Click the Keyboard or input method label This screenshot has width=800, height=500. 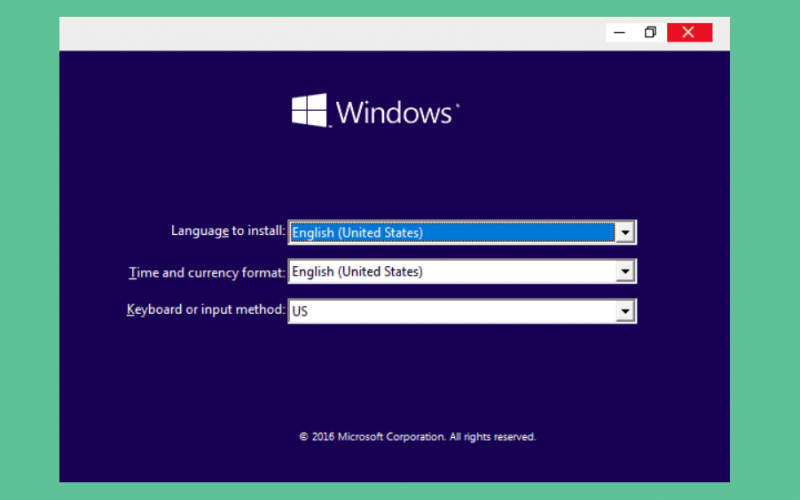pos(206,310)
